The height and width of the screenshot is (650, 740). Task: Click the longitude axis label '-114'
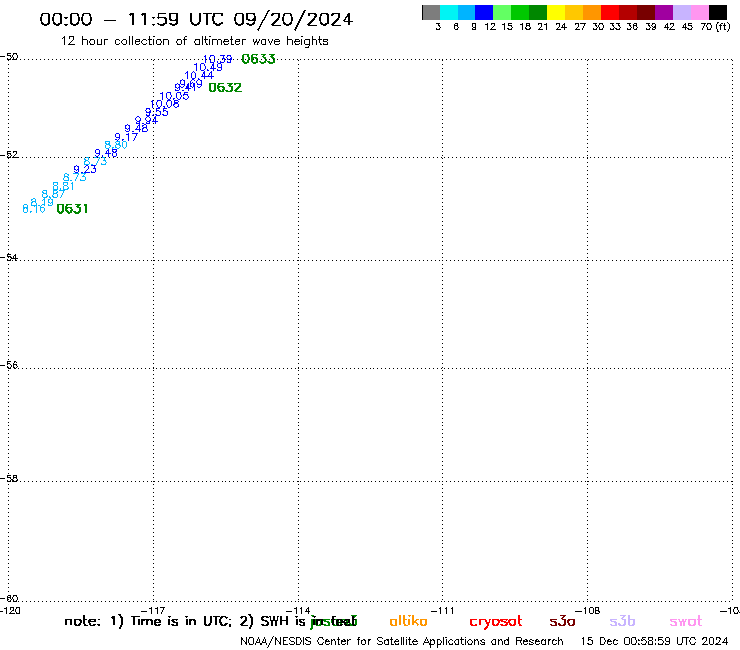click(x=298, y=610)
